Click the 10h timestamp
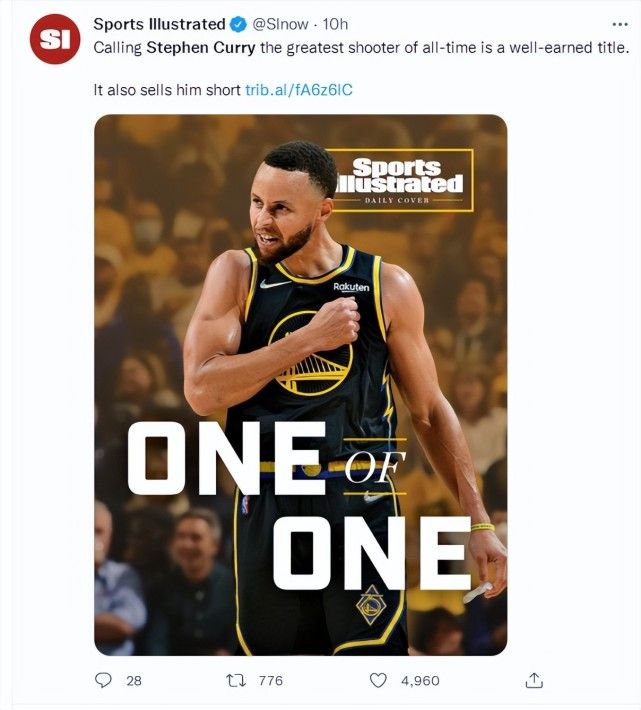The image size is (641, 710). 335,24
